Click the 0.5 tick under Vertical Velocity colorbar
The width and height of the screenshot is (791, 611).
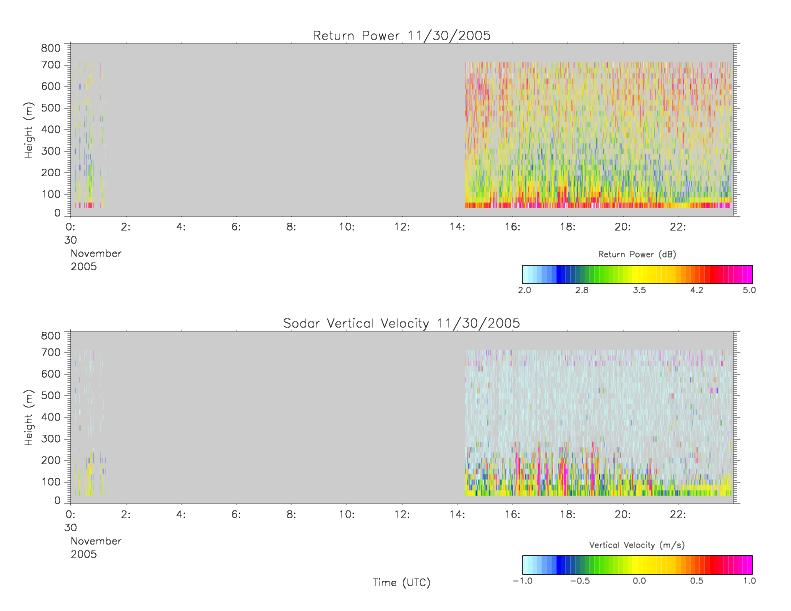697,581
